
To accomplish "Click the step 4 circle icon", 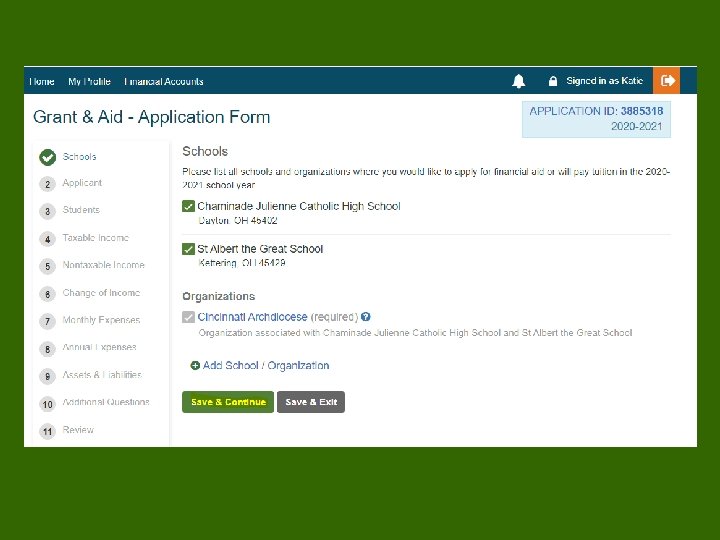I will click(x=47, y=239).
